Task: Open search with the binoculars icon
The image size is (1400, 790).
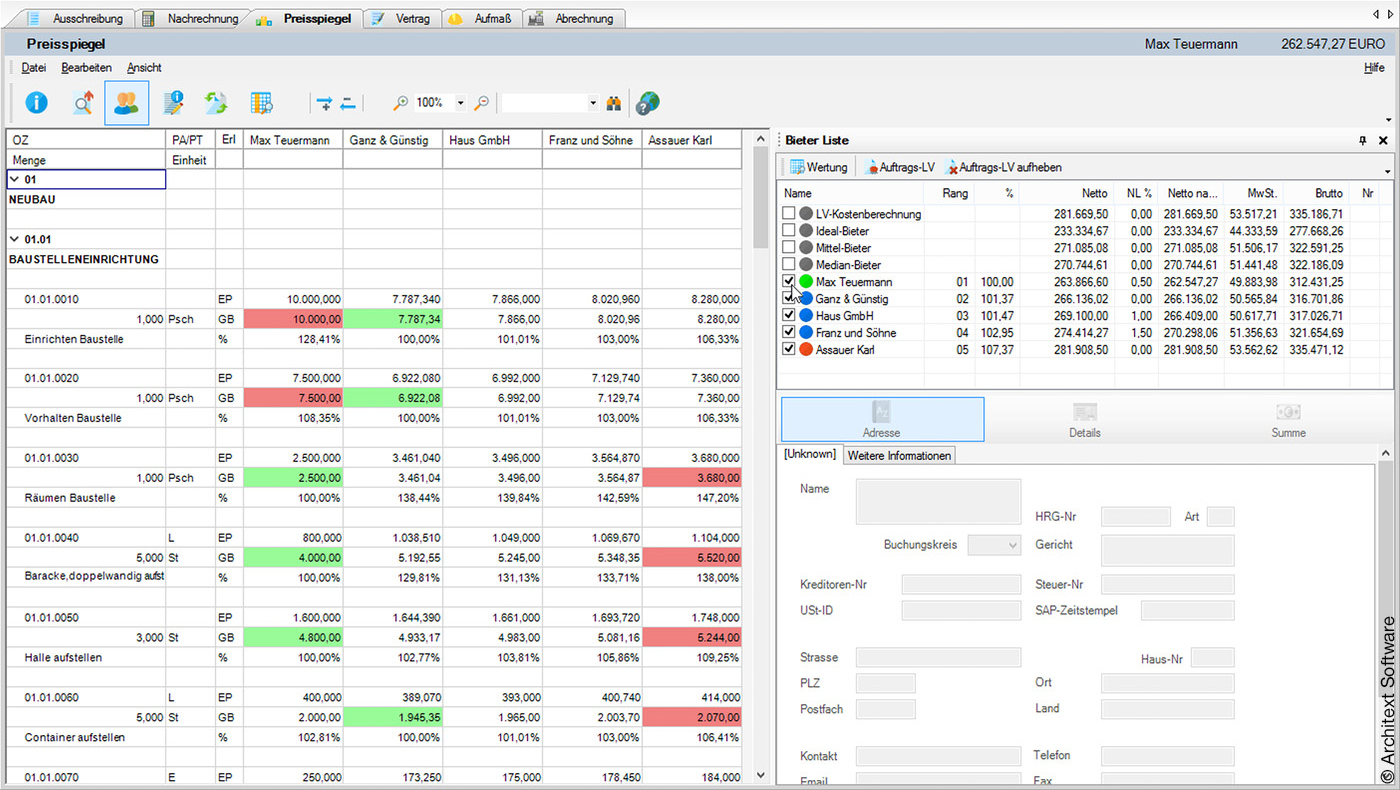Action: coord(613,102)
